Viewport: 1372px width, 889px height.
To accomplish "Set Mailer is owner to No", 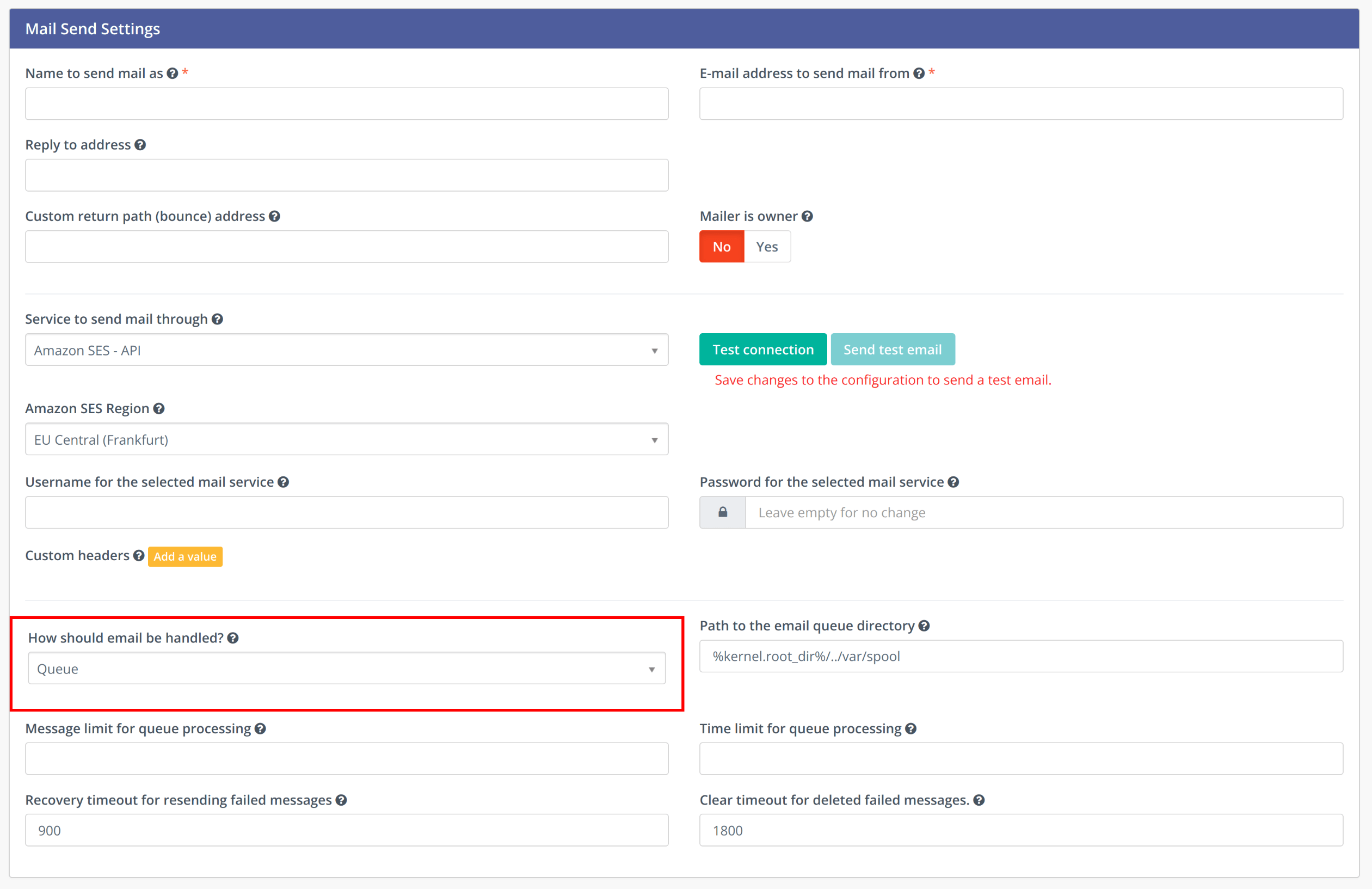I will [x=721, y=247].
